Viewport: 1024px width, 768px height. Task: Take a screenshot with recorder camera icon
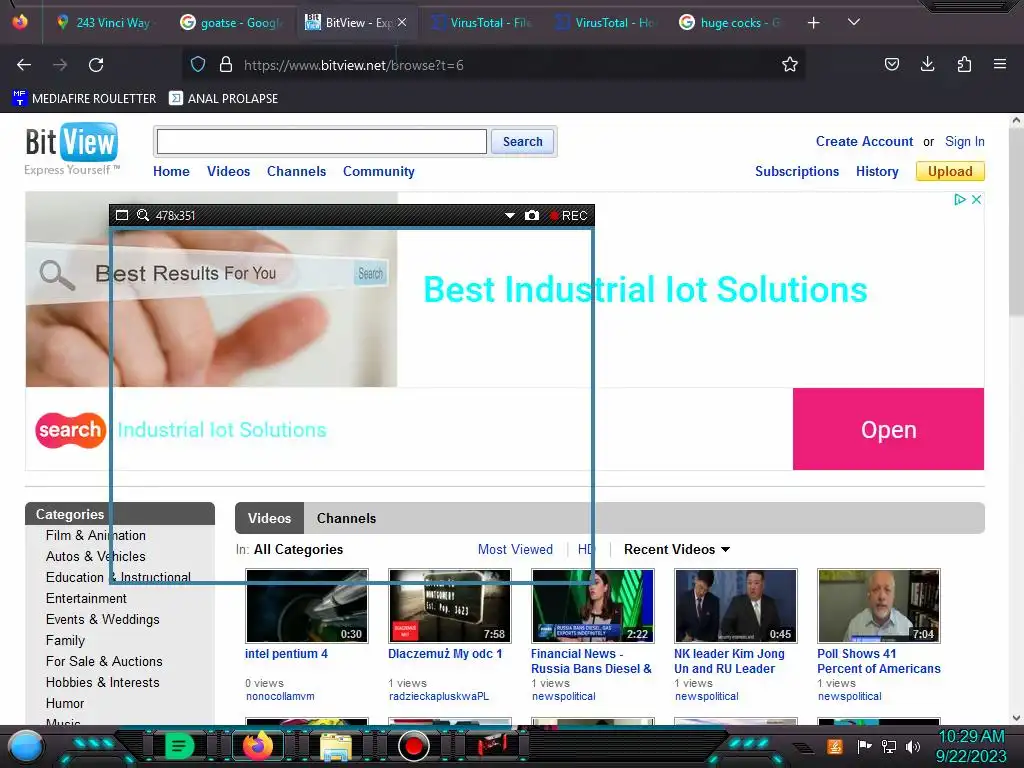[532, 216]
